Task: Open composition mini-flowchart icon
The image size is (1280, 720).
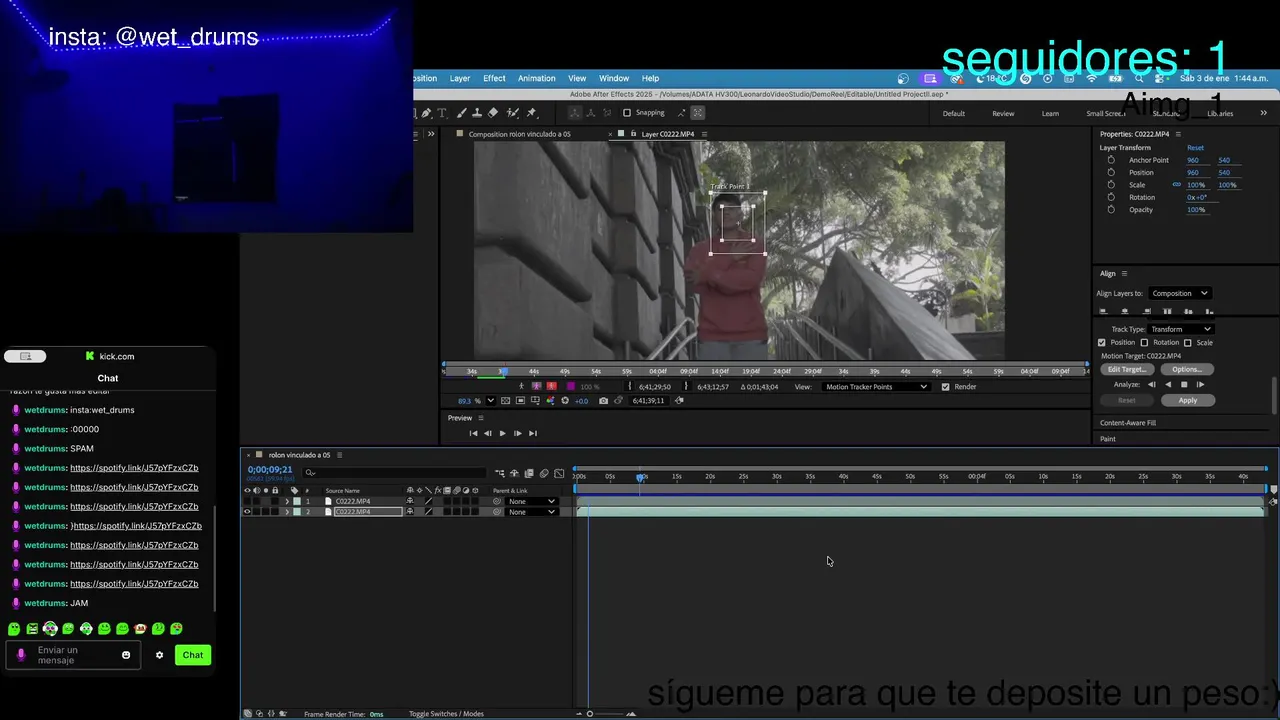Action: [x=500, y=473]
